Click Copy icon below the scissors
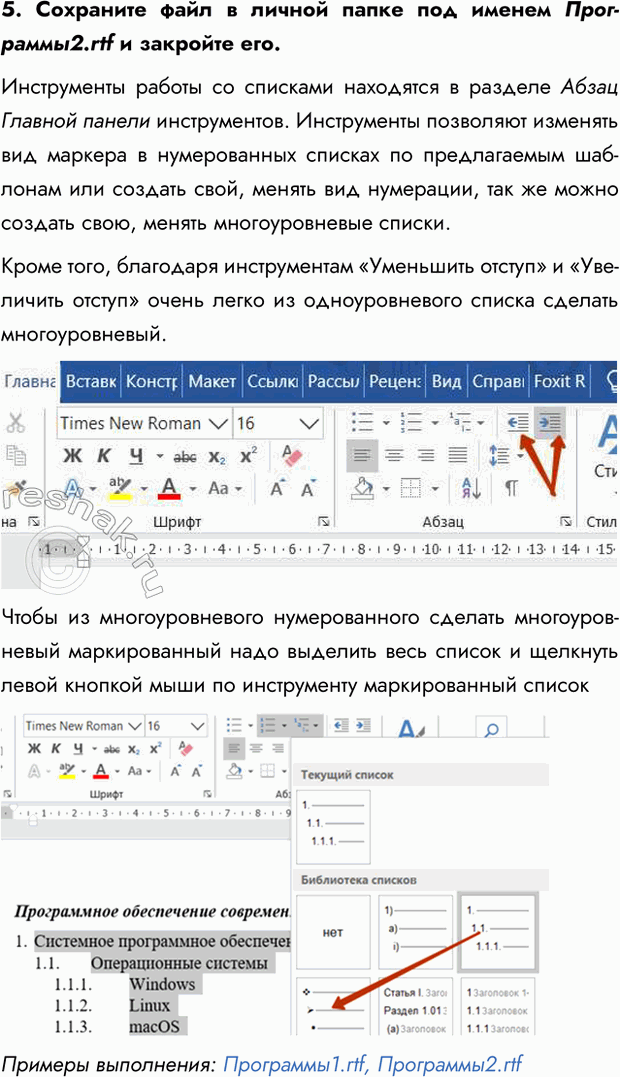 (16, 455)
